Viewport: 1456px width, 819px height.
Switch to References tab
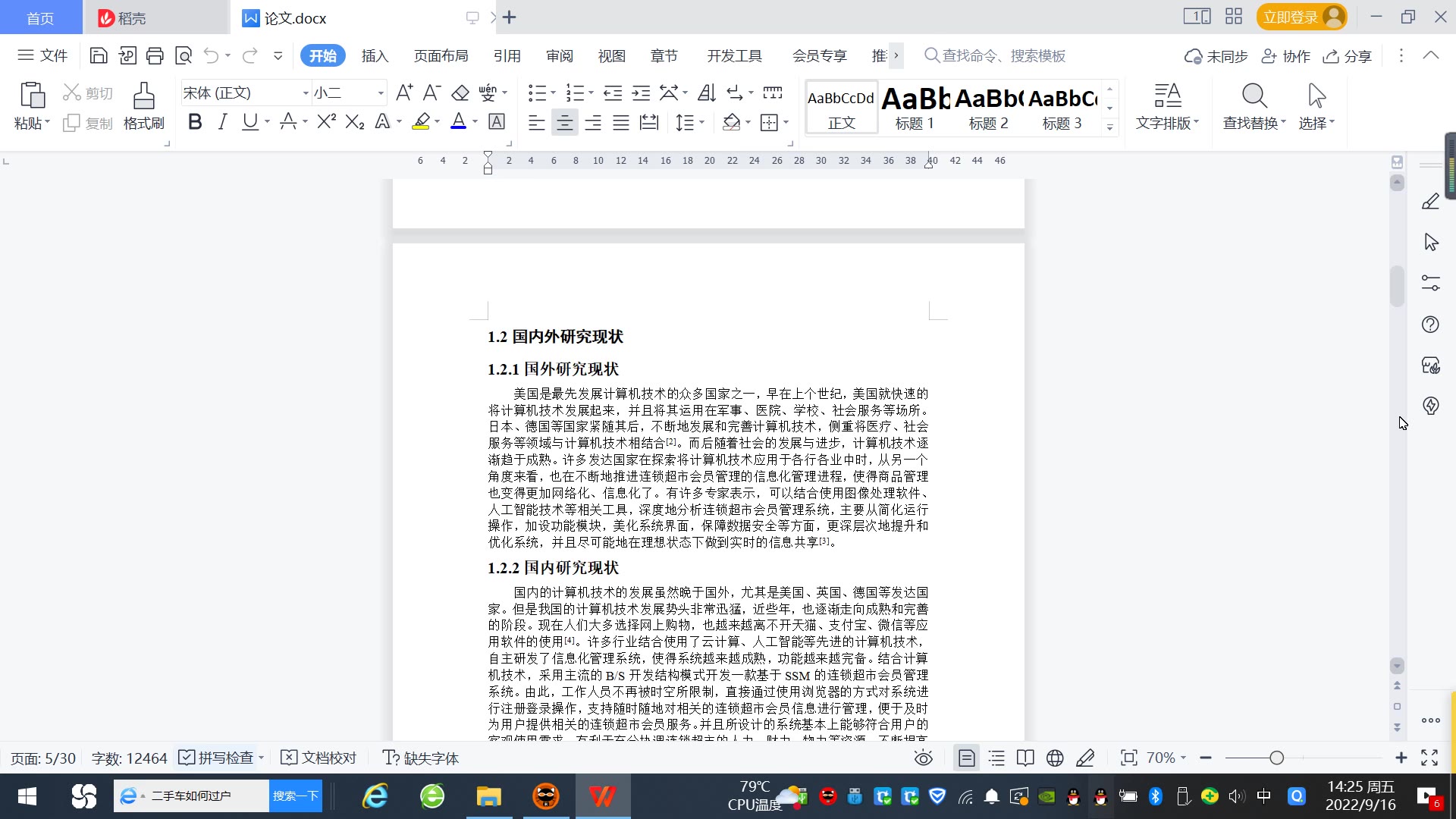coord(507,56)
